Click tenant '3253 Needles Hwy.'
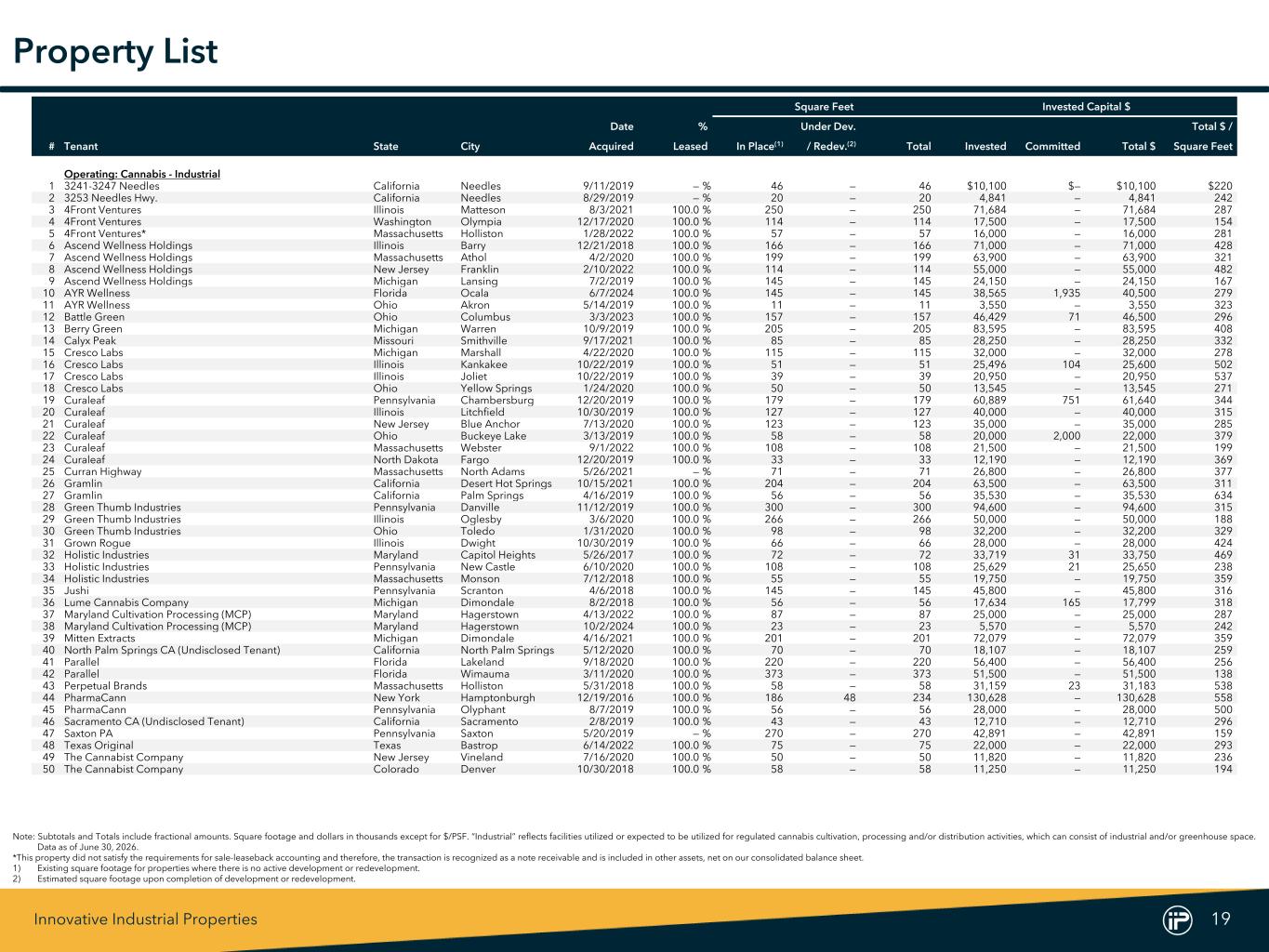The width and height of the screenshot is (1269, 952). (x=110, y=198)
